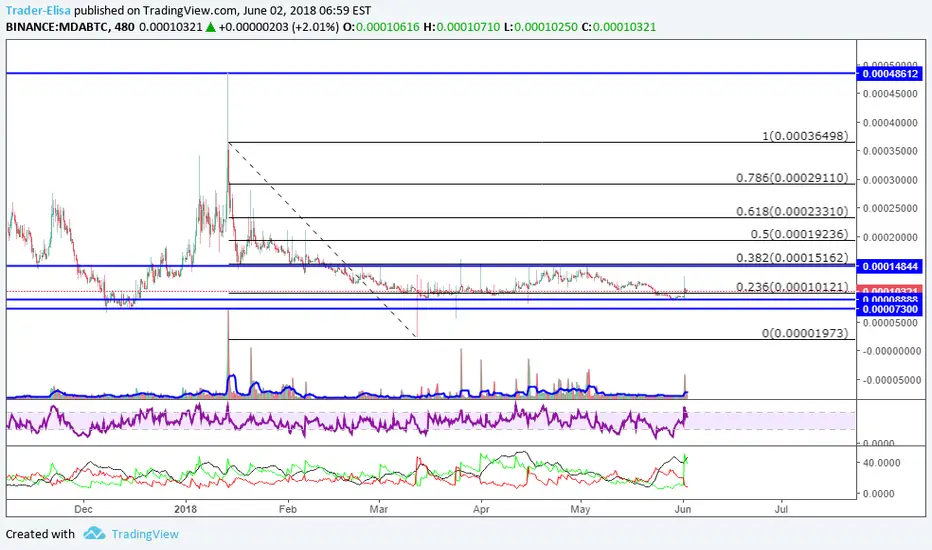Select the blue 0.00048612 price label

click(890, 74)
